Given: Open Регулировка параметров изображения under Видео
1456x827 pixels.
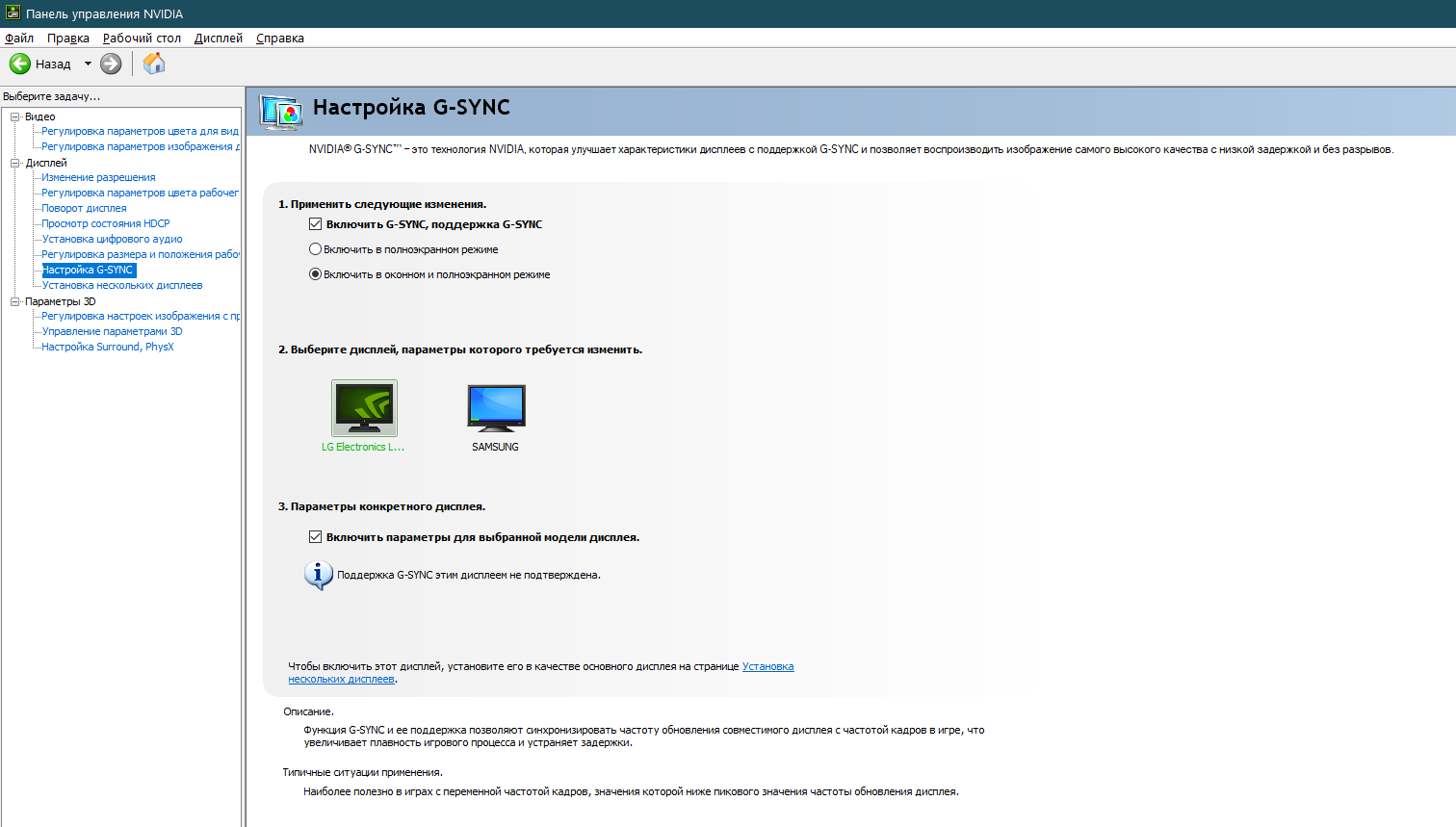Looking at the screenshot, I should (141, 146).
